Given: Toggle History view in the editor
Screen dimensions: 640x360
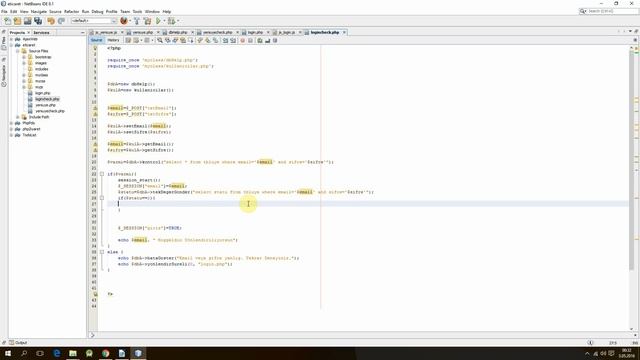Looking at the screenshot, I should tap(113, 40).
